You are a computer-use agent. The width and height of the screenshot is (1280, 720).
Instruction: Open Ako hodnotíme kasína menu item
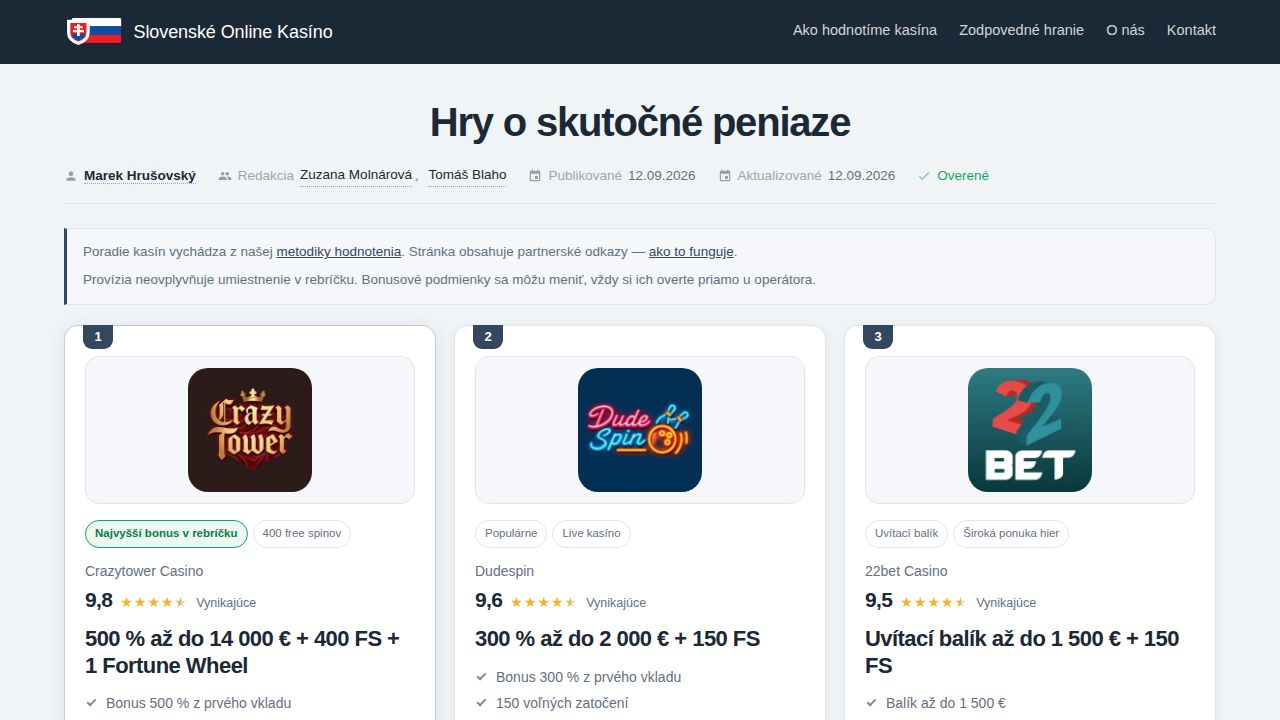[865, 30]
